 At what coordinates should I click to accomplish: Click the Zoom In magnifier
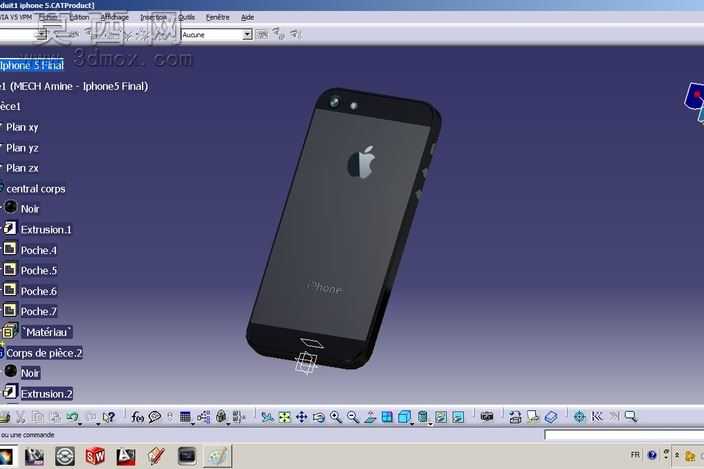click(336, 417)
